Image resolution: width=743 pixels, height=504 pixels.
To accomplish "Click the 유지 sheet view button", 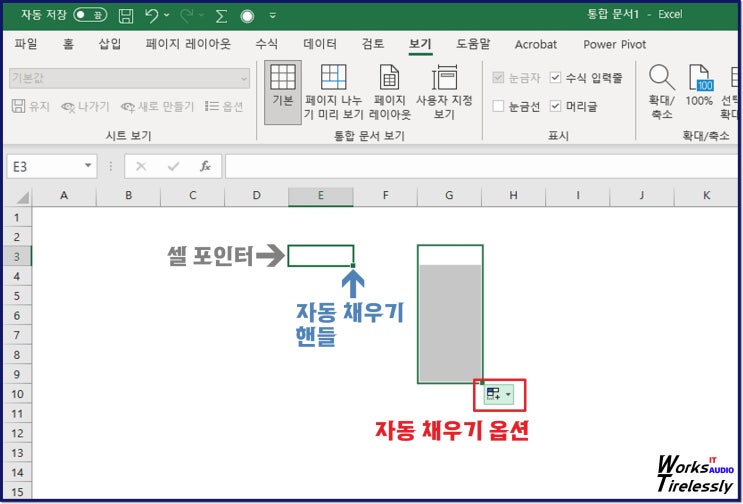I will (x=31, y=107).
